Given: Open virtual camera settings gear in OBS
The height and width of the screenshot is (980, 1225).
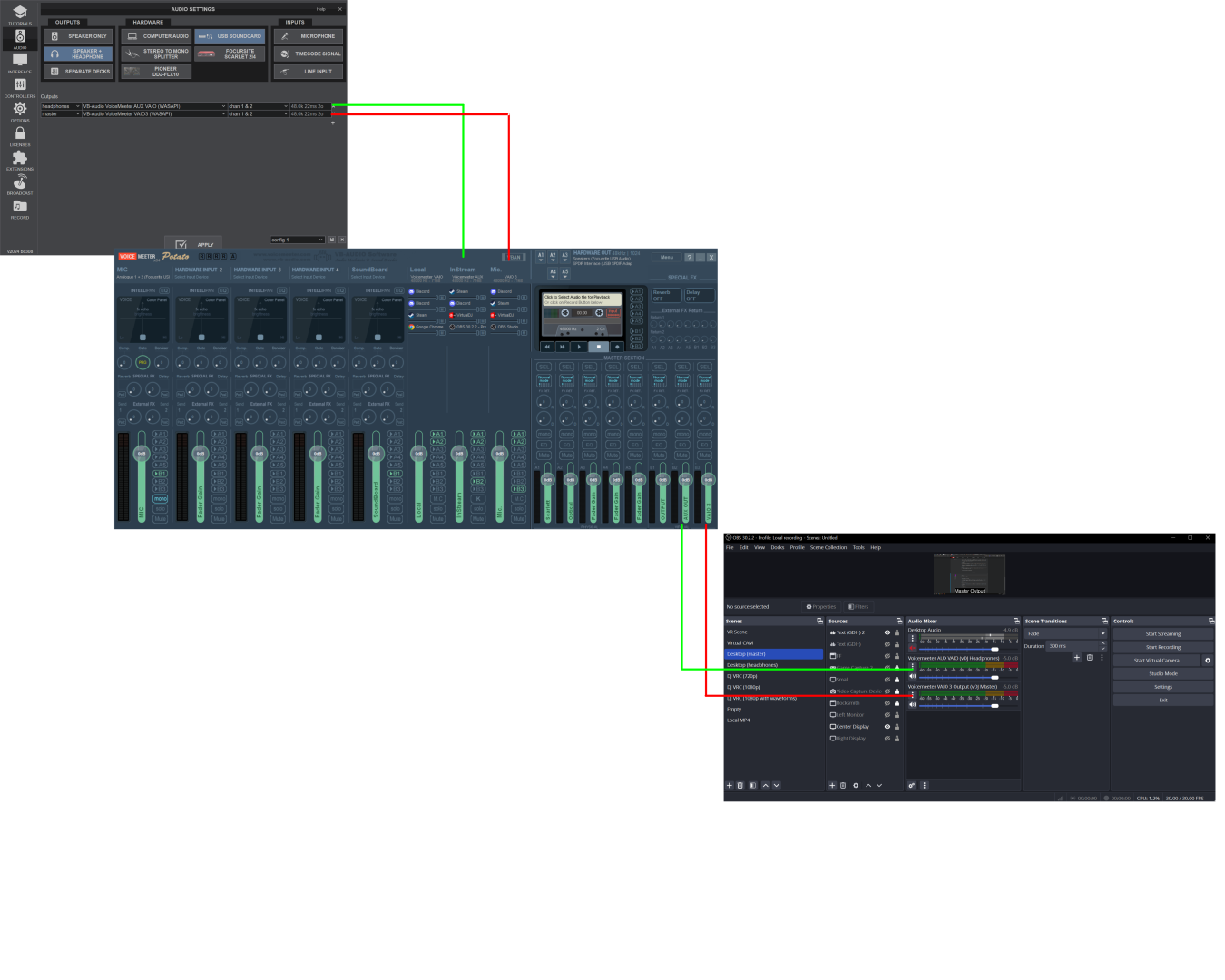Looking at the screenshot, I should [x=1208, y=661].
